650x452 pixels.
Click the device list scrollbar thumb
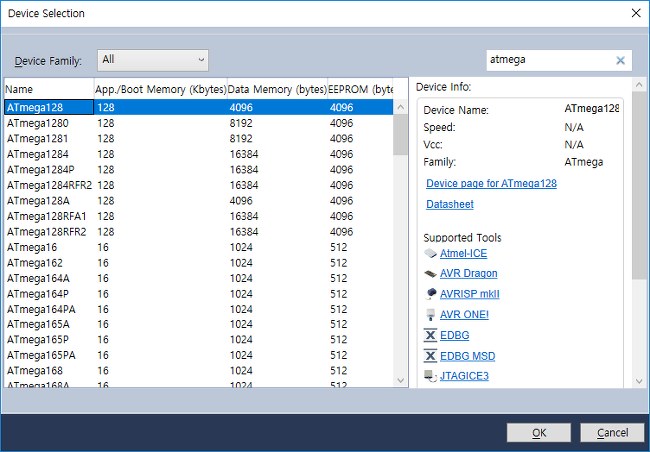click(x=400, y=134)
